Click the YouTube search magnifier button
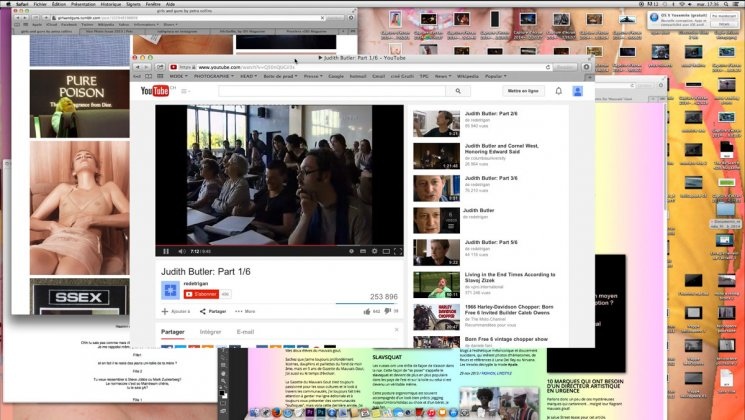745x420 pixels. tap(457, 91)
